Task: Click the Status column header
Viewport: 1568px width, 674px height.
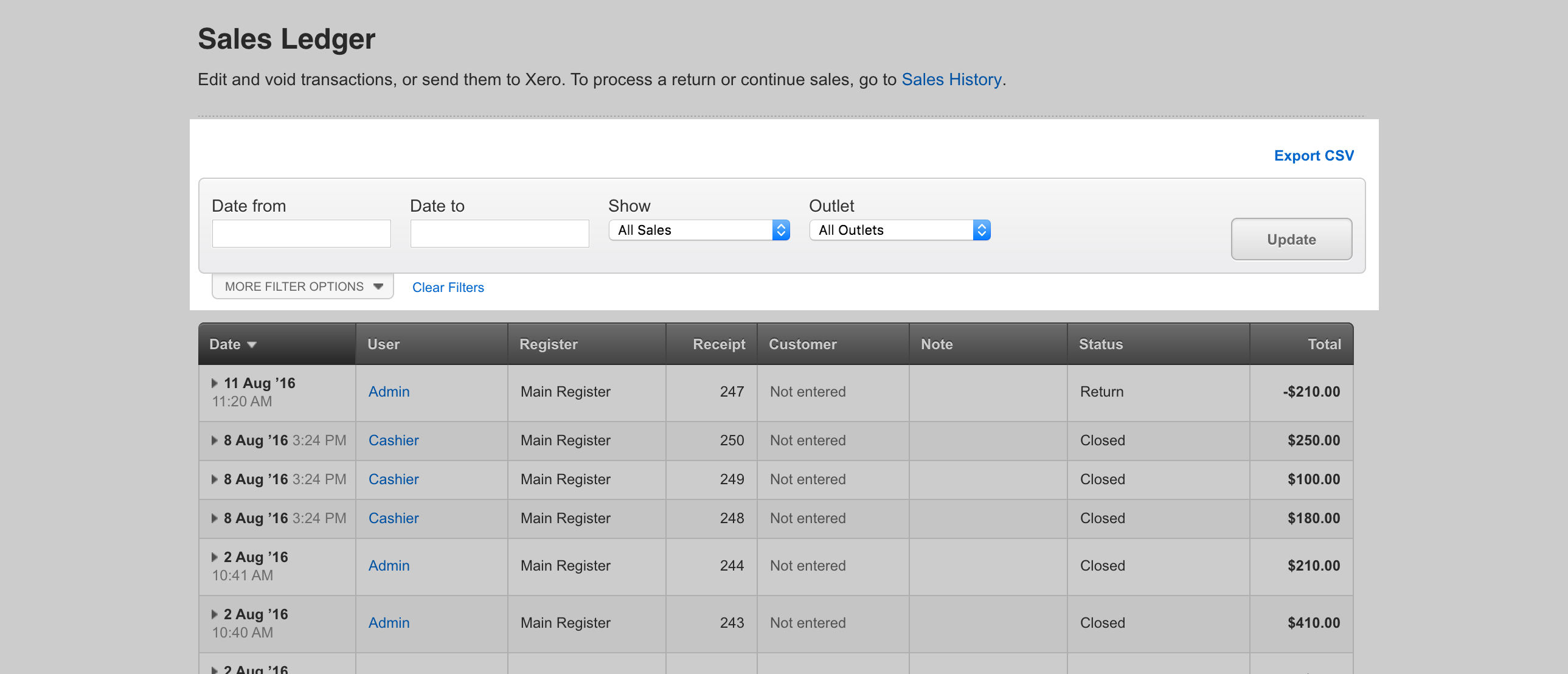Action: pyautogui.click(x=1100, y=344)
